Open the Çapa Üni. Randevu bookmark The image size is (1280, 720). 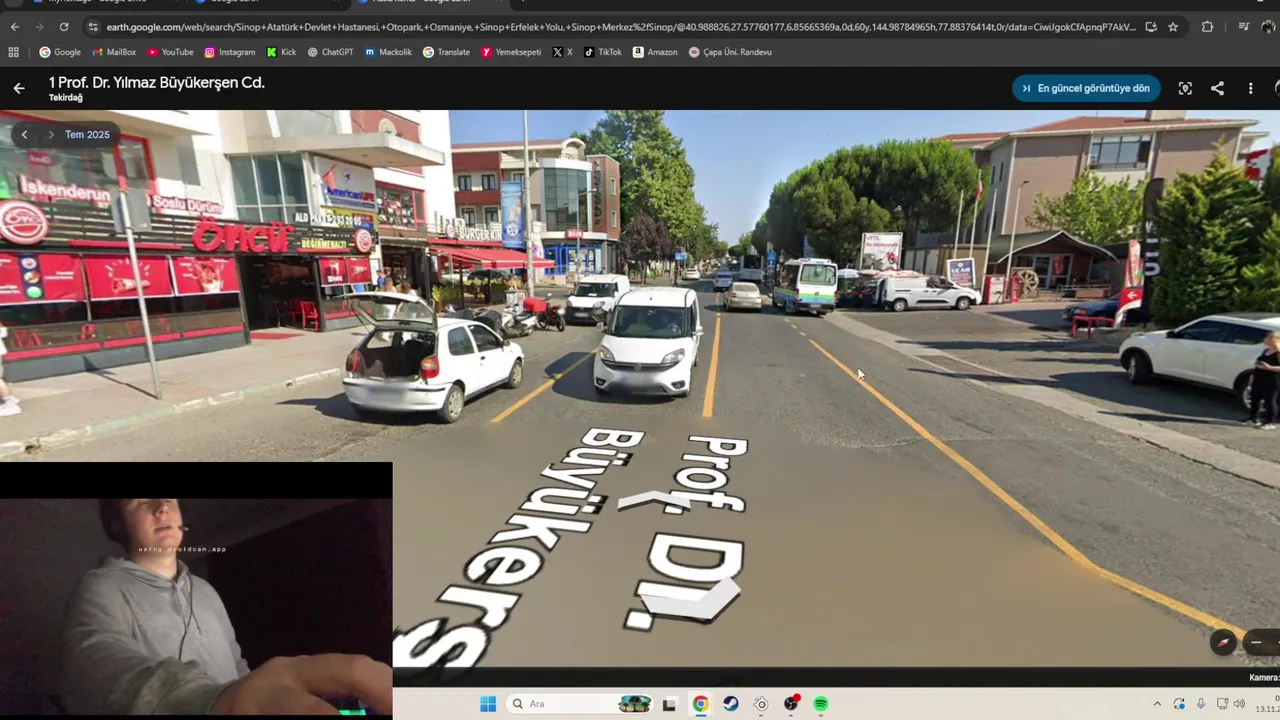point(730,52)
